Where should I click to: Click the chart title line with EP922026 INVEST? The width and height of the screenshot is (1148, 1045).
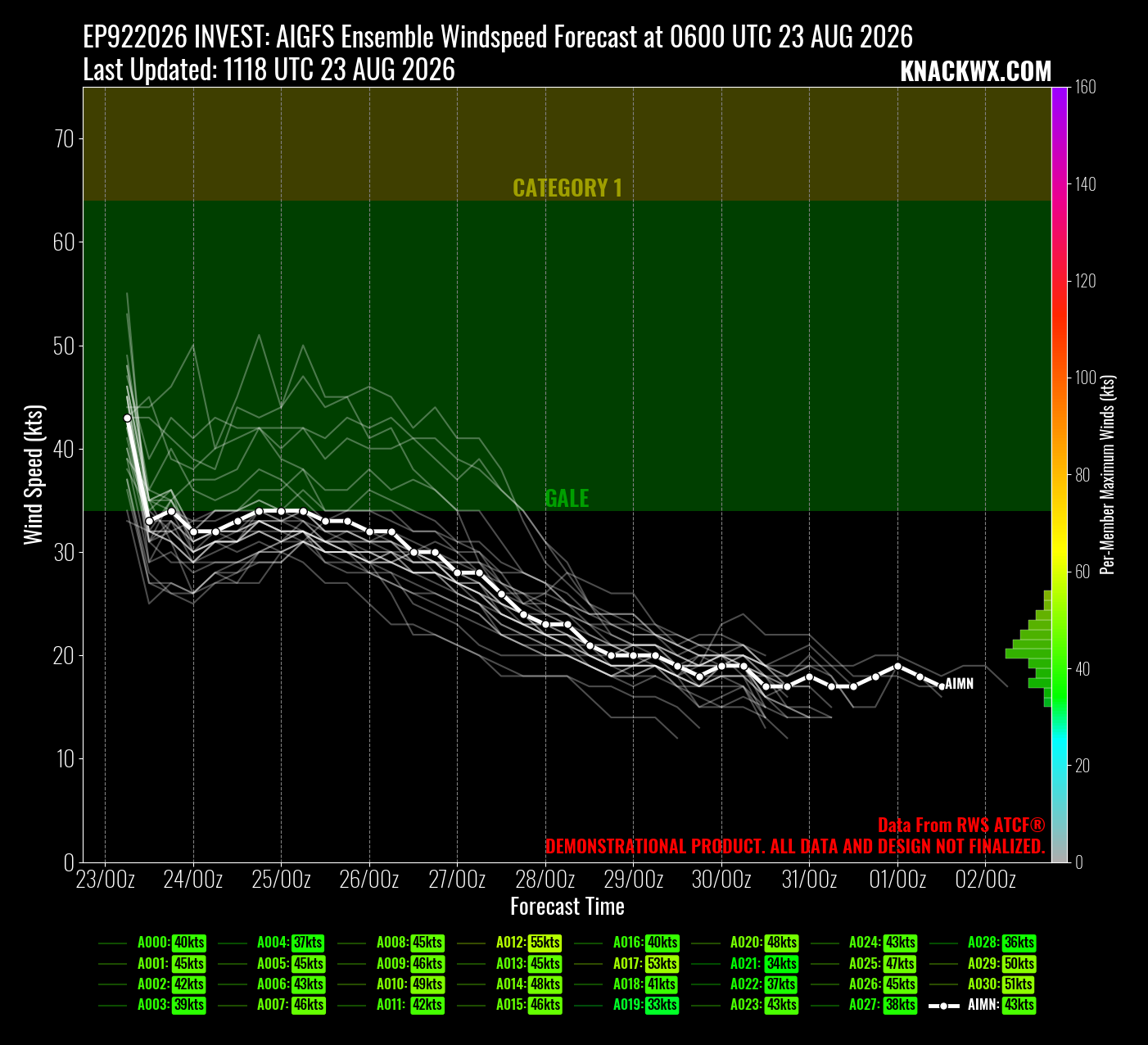coord(498,37)
